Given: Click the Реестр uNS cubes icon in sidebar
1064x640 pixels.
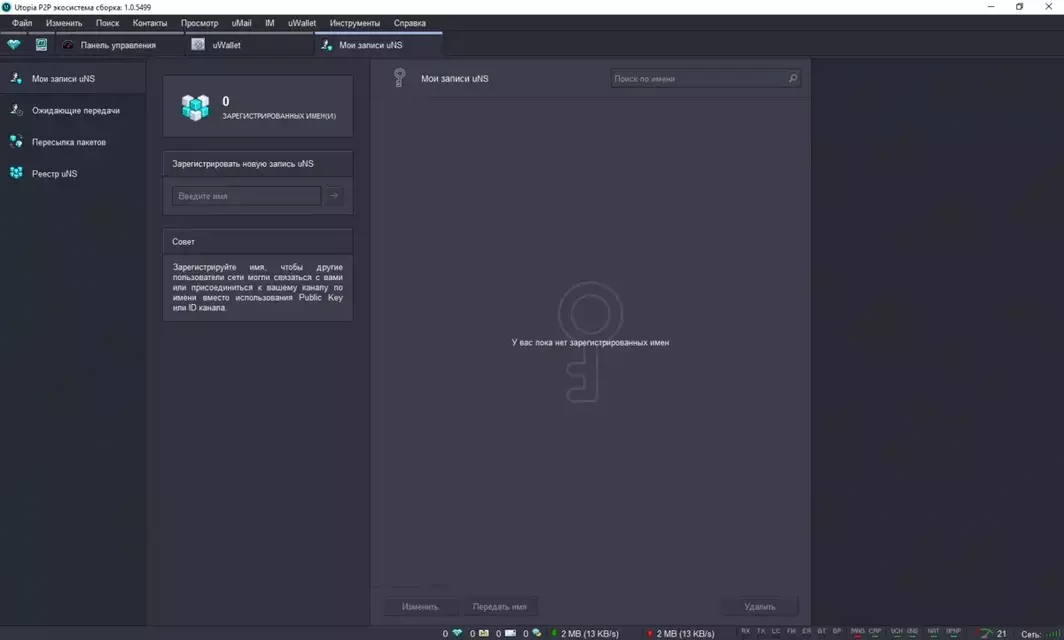Looking at the screenshot, I should click(x=16, y=172).
